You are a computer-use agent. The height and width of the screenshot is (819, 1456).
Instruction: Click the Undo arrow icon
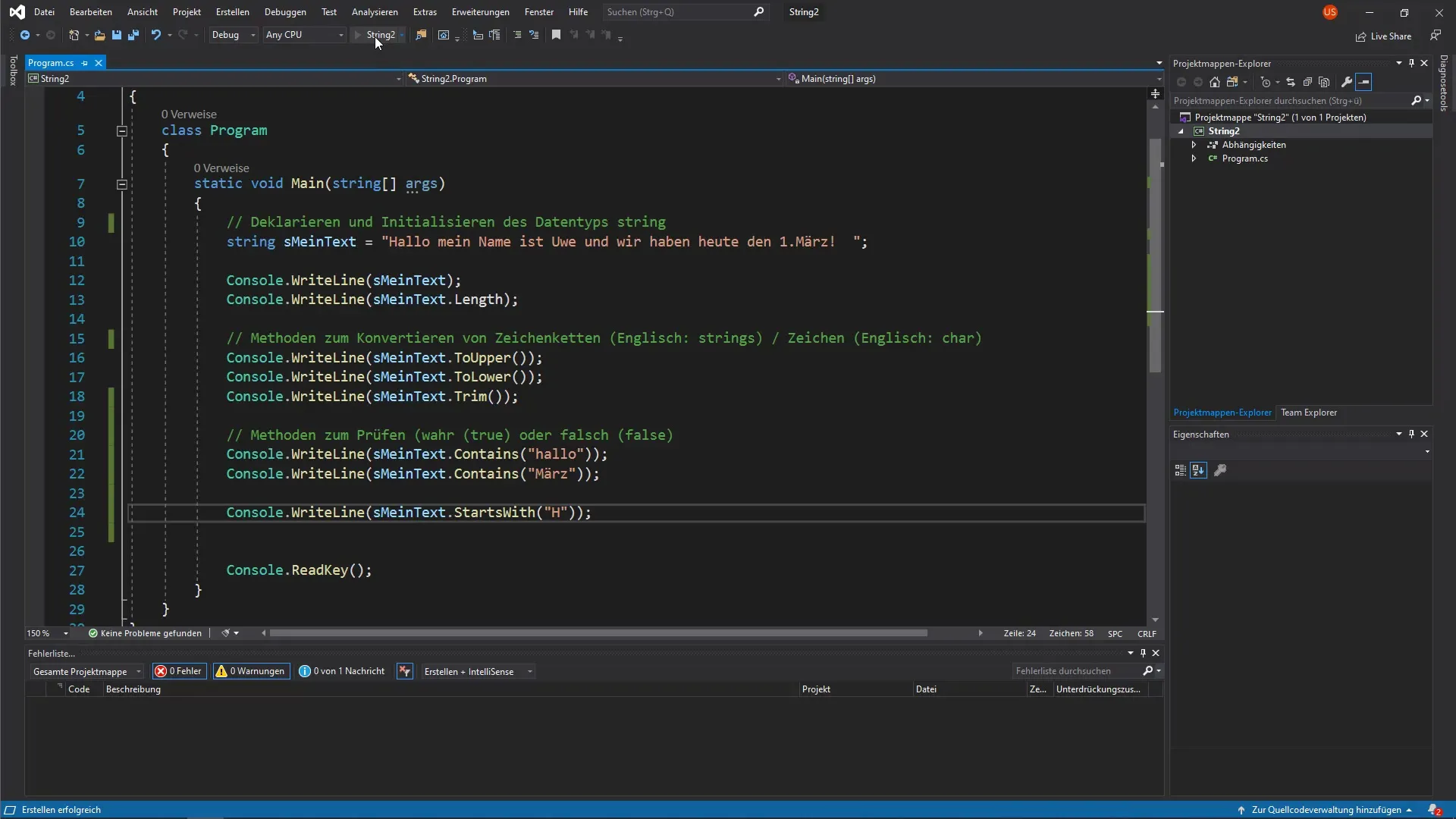click(155, 35)
